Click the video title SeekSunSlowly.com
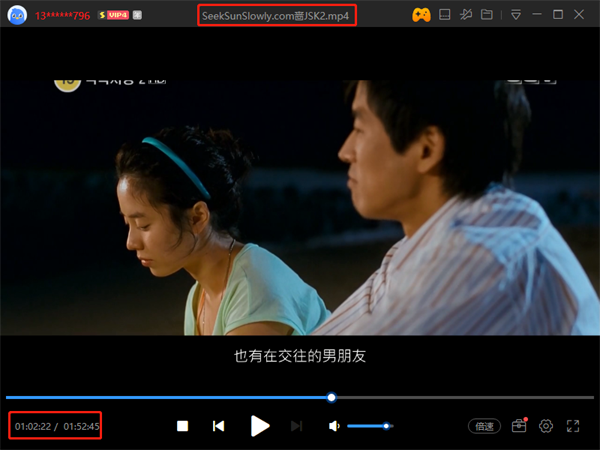The height and width of the screenshot is (450, 600). [277, 16]
